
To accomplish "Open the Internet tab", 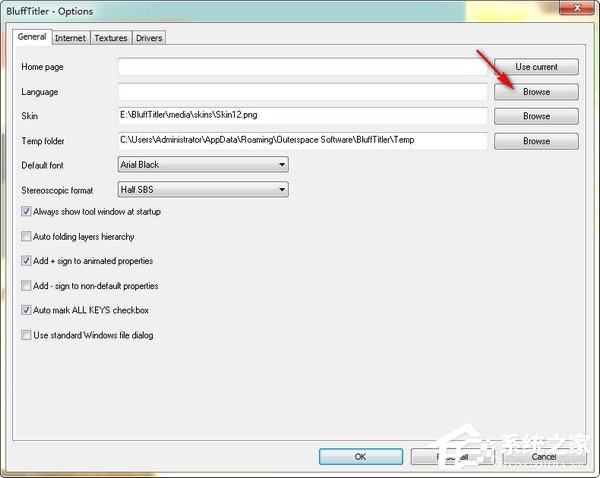I will [x=70, y=38].
